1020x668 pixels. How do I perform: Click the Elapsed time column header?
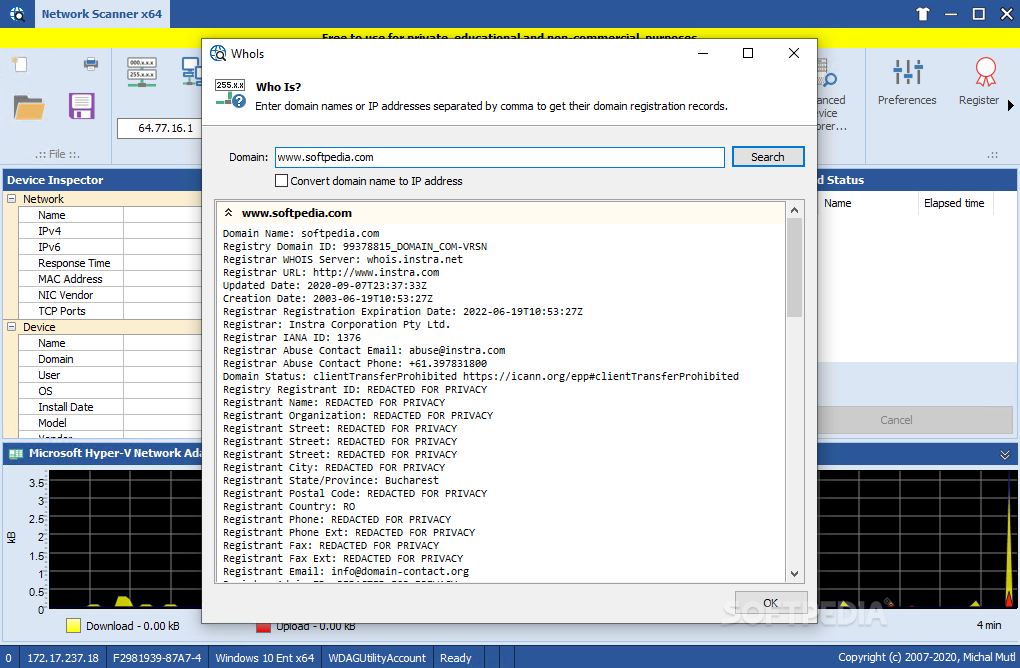pos(954,203)
